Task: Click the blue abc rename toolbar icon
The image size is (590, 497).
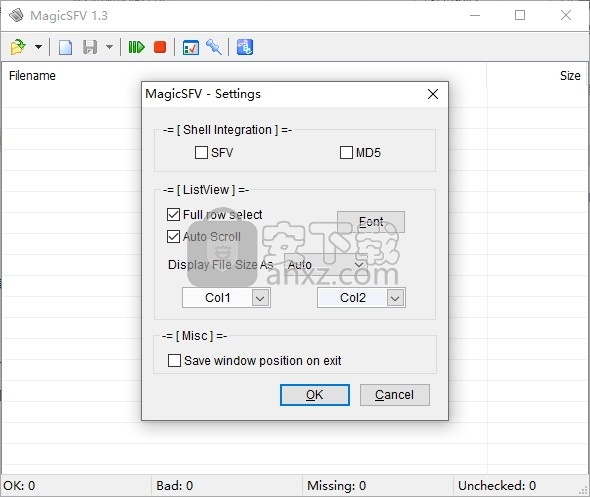Action: pyautogui.click(x=245, y=47)
